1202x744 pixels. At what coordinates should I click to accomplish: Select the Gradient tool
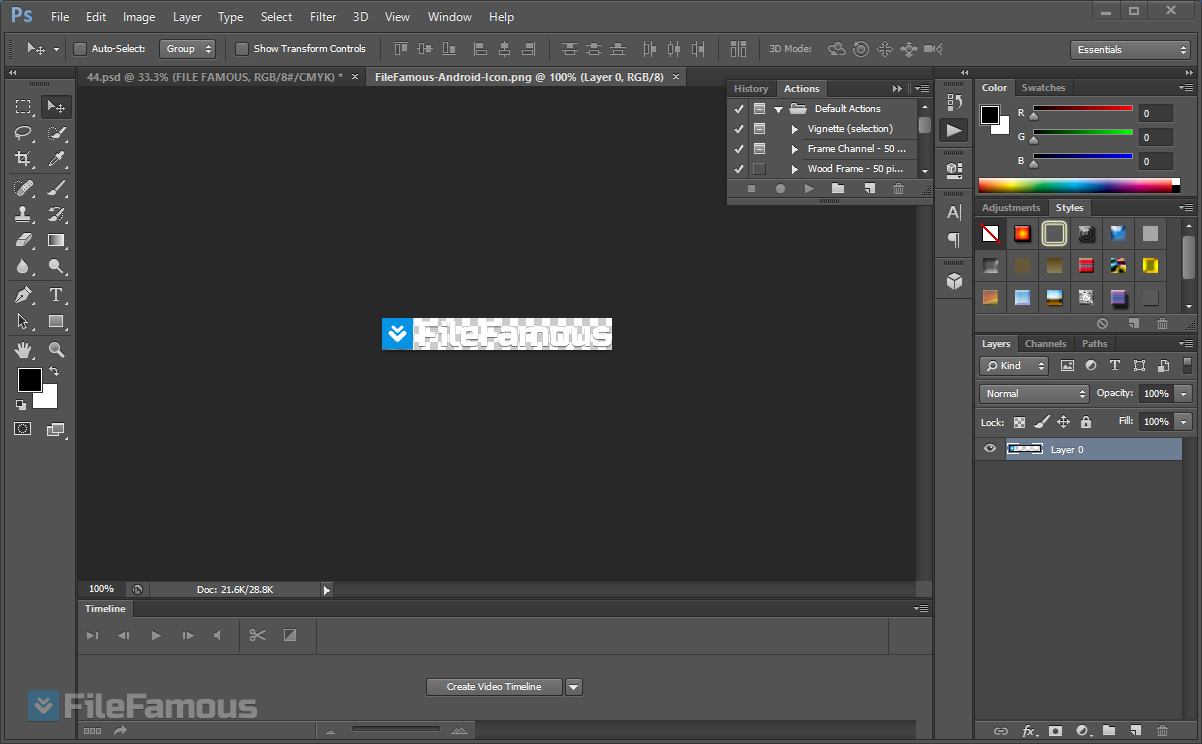[56, 240]
